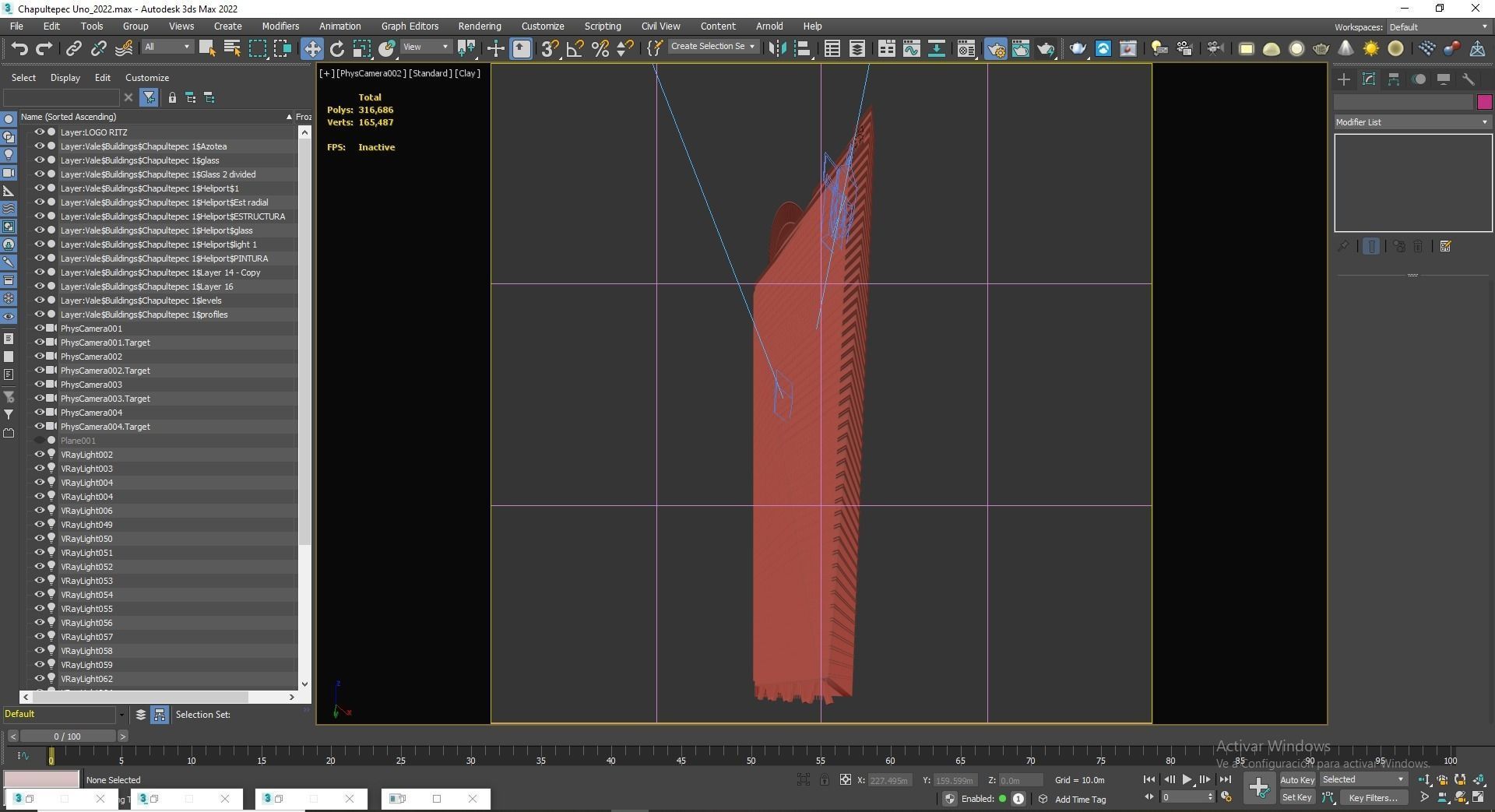This screenshot has height=812, width=1495.
Task: Hide the Layer:LOGO RITZ item
Action: click(39, 132)
